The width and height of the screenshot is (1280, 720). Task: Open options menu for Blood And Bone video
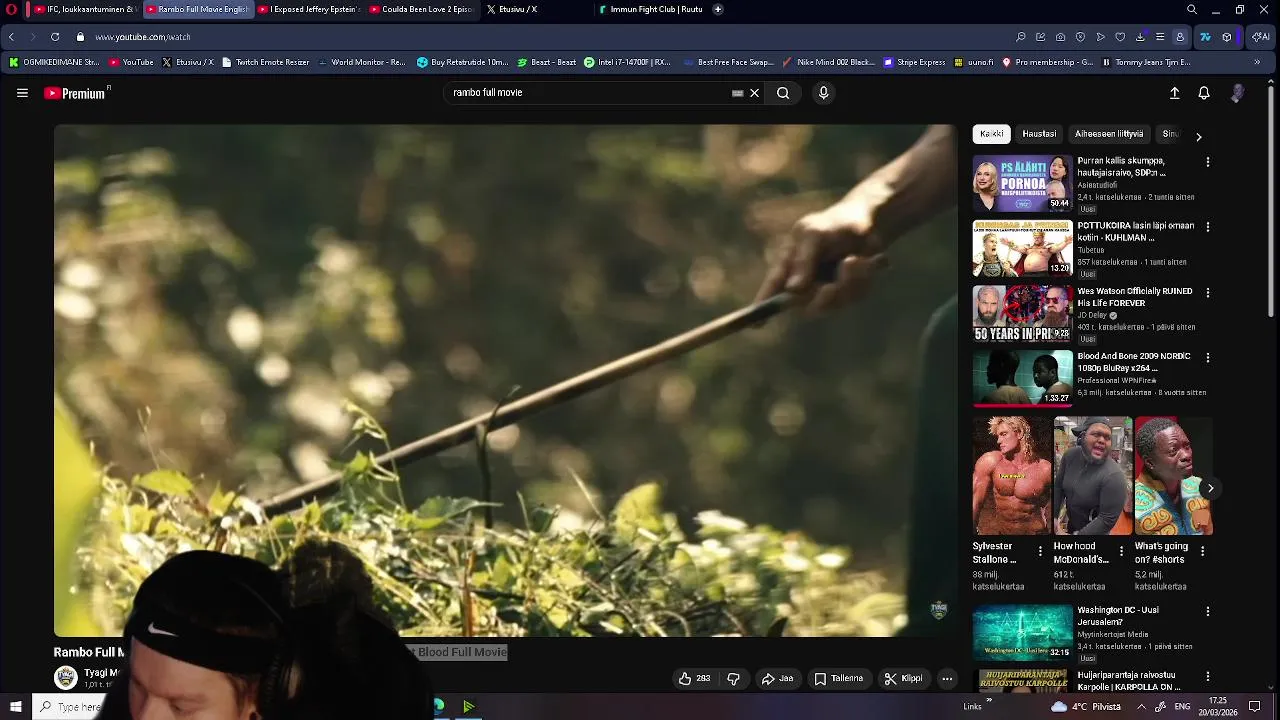1207,358
